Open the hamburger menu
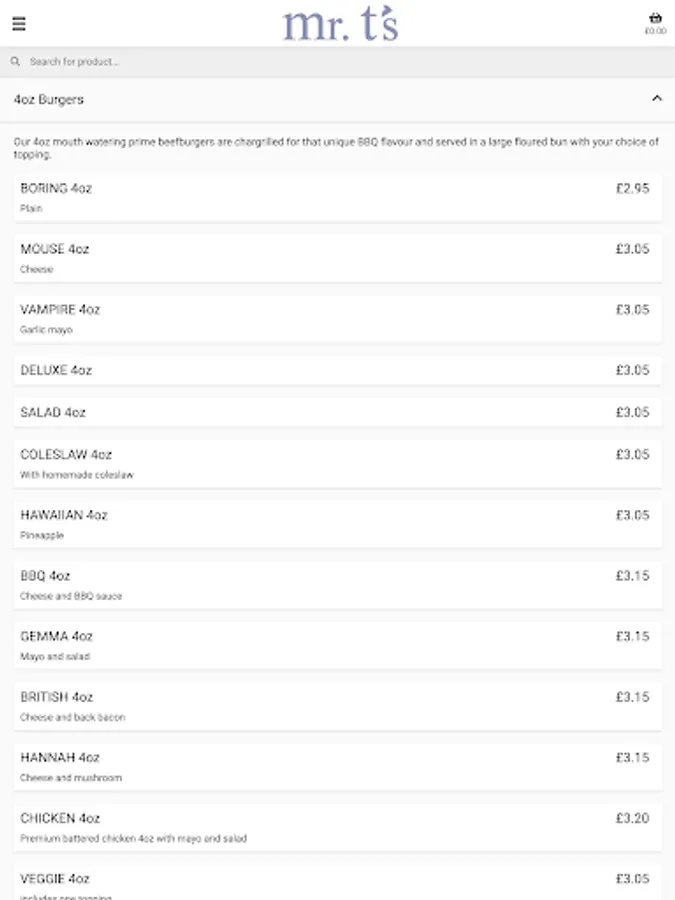 (x=19, y=24)
